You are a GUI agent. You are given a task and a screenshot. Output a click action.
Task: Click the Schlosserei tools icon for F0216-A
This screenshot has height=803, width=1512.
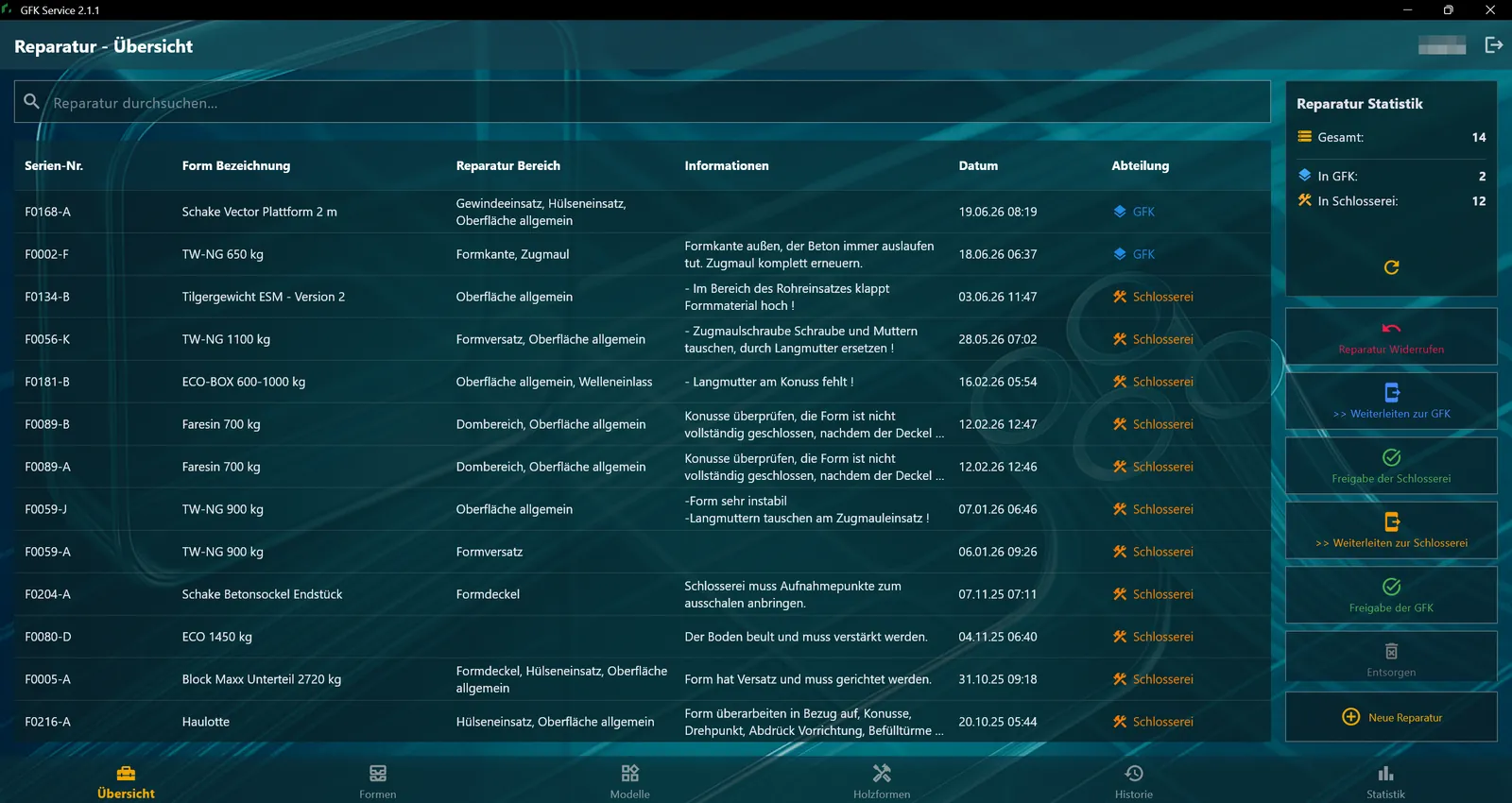[1120, 722]
